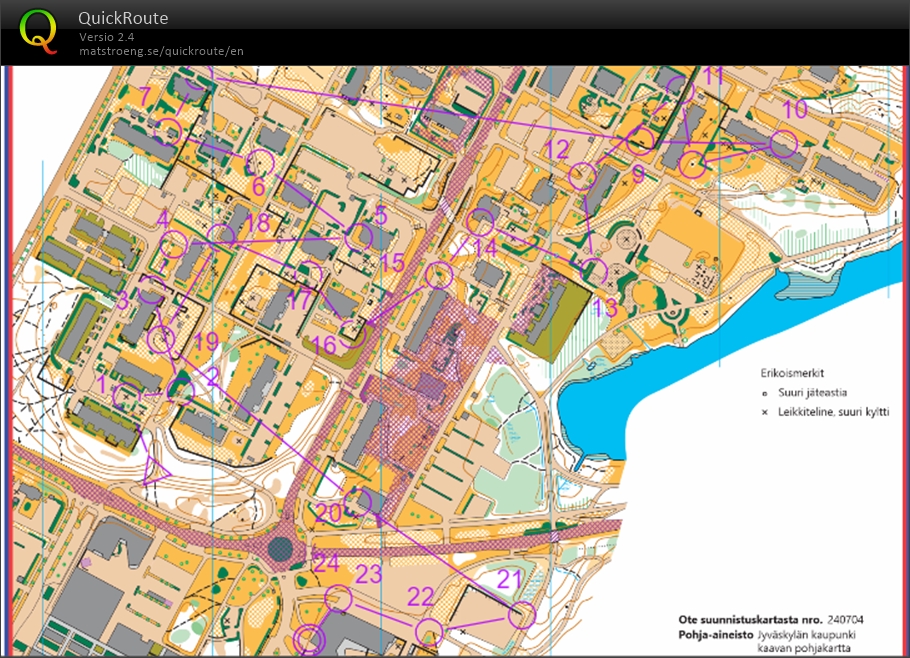Open the matstroeng.se/quickroute/en link
The image size is (910, 658).
(x=161, y=51)
